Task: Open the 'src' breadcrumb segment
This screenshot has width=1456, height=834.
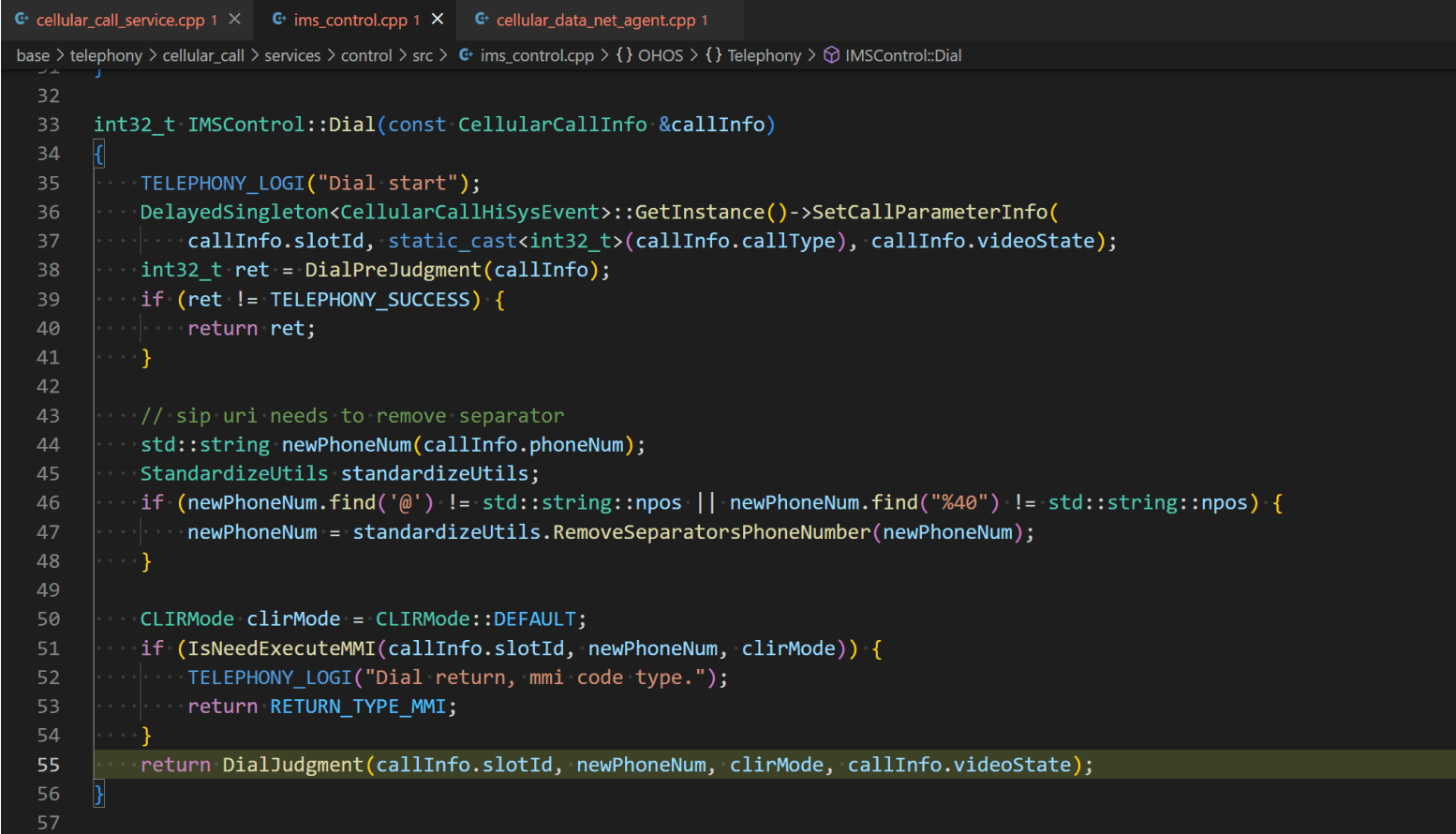Action: (423, 55)
